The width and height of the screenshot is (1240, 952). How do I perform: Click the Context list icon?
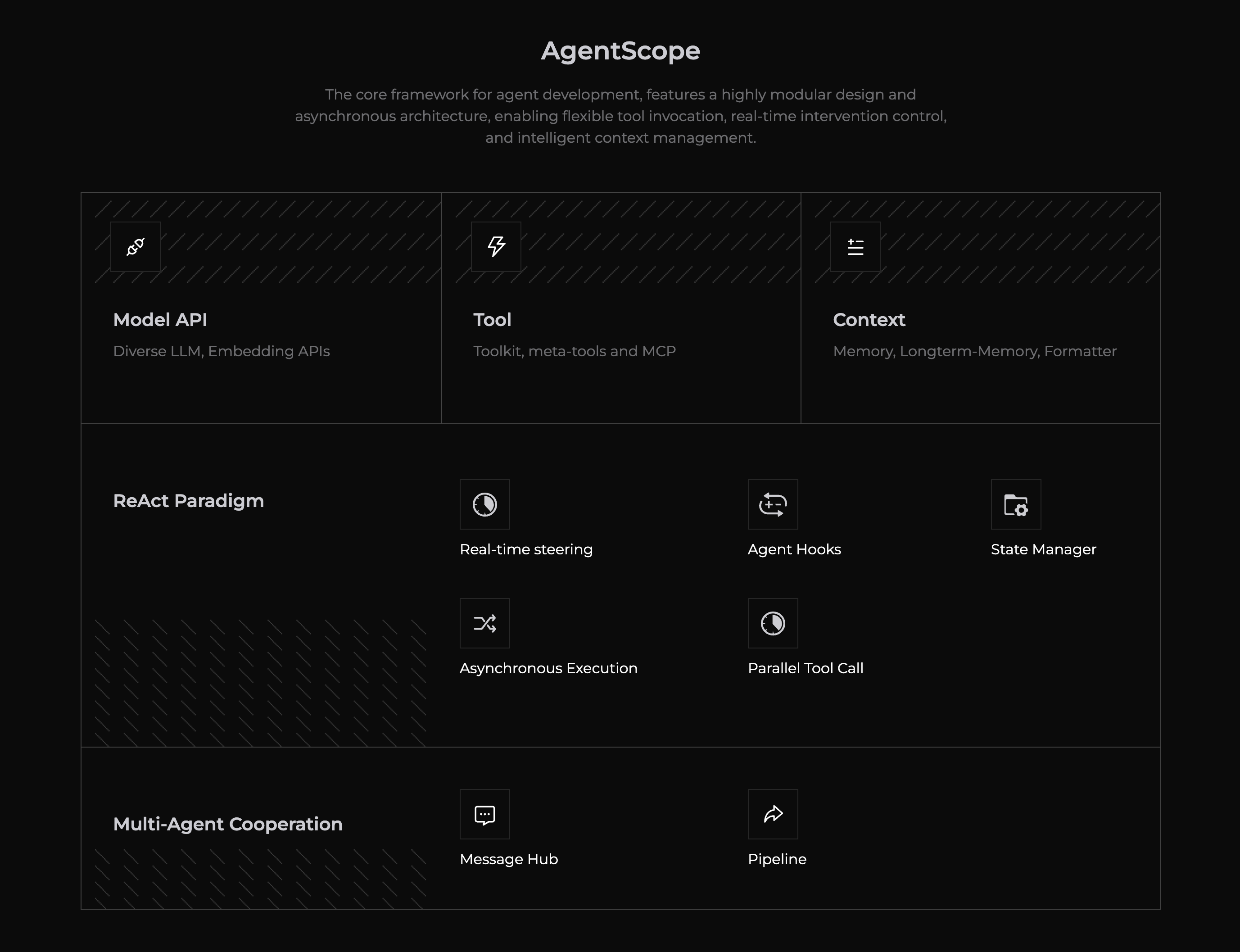(x=855, y=246)
